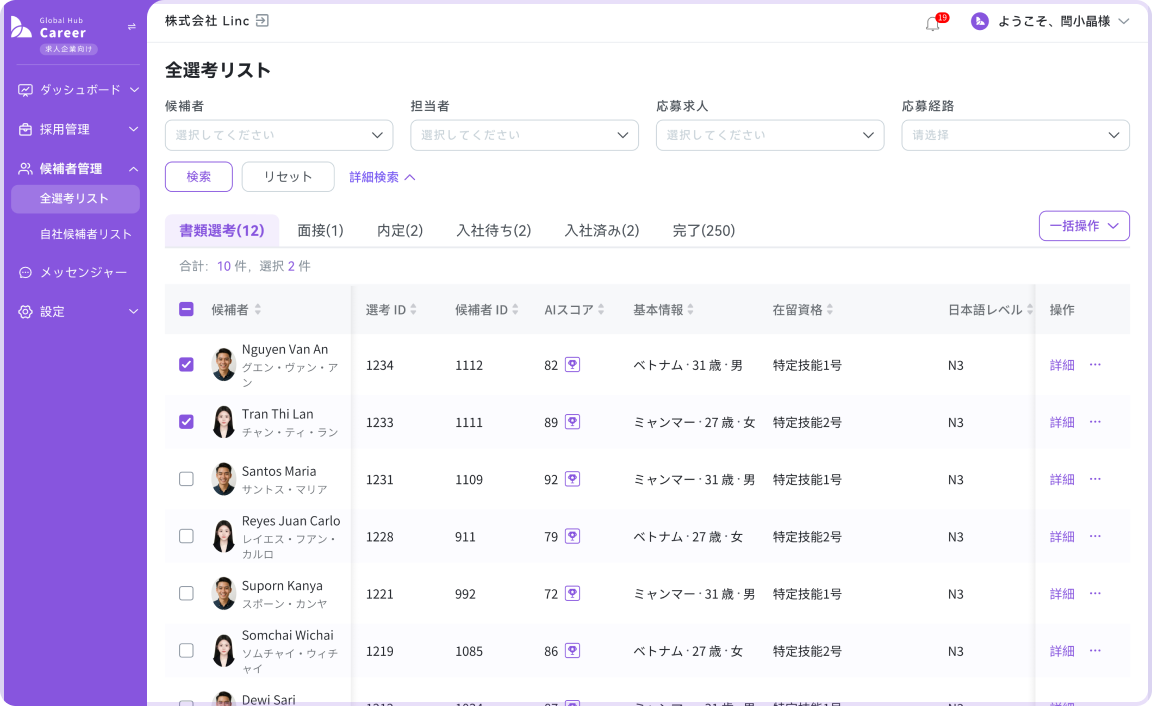The height and width of the screenshot is (706, 1152).
Task: Open the 一括操作 dropdown button
Action: coord(1084,226)
